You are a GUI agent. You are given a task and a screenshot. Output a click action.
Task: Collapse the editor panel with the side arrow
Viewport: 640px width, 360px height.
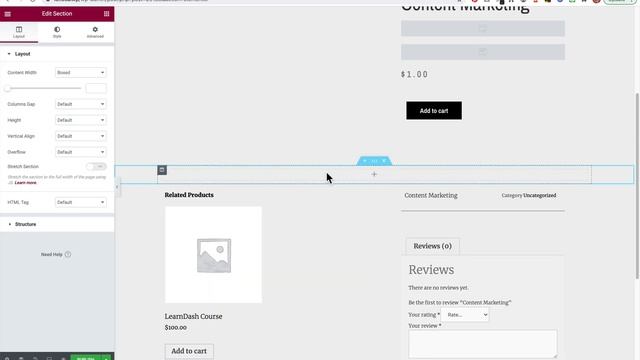coord(117,187)
